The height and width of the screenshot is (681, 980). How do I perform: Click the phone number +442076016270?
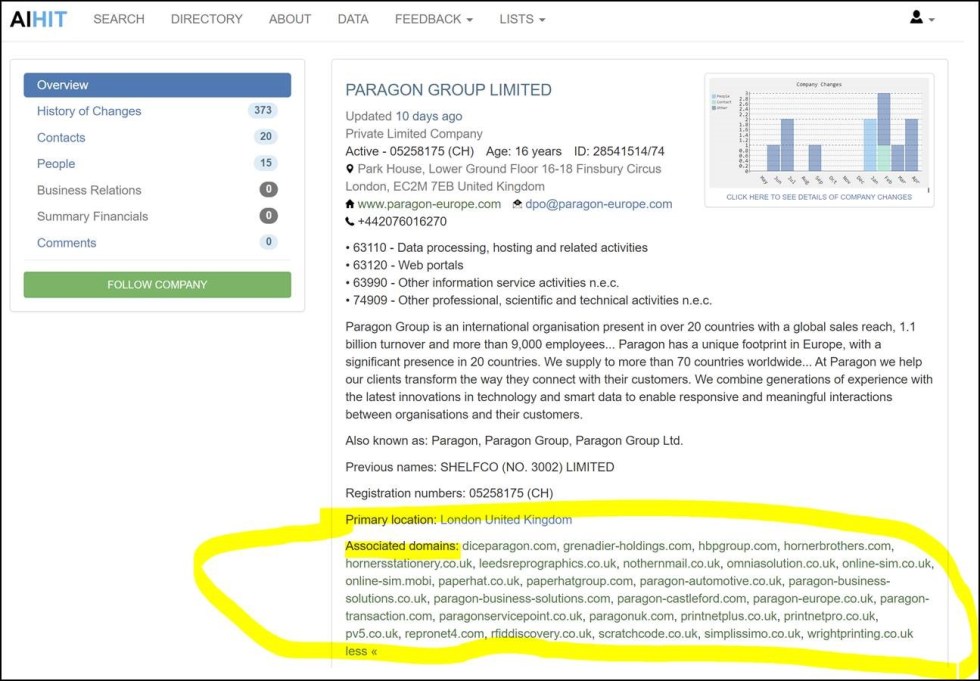402,221
